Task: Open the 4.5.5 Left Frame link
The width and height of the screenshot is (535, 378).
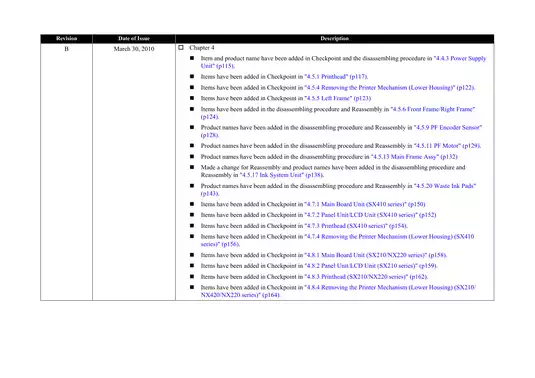Action: click(338, 99)
